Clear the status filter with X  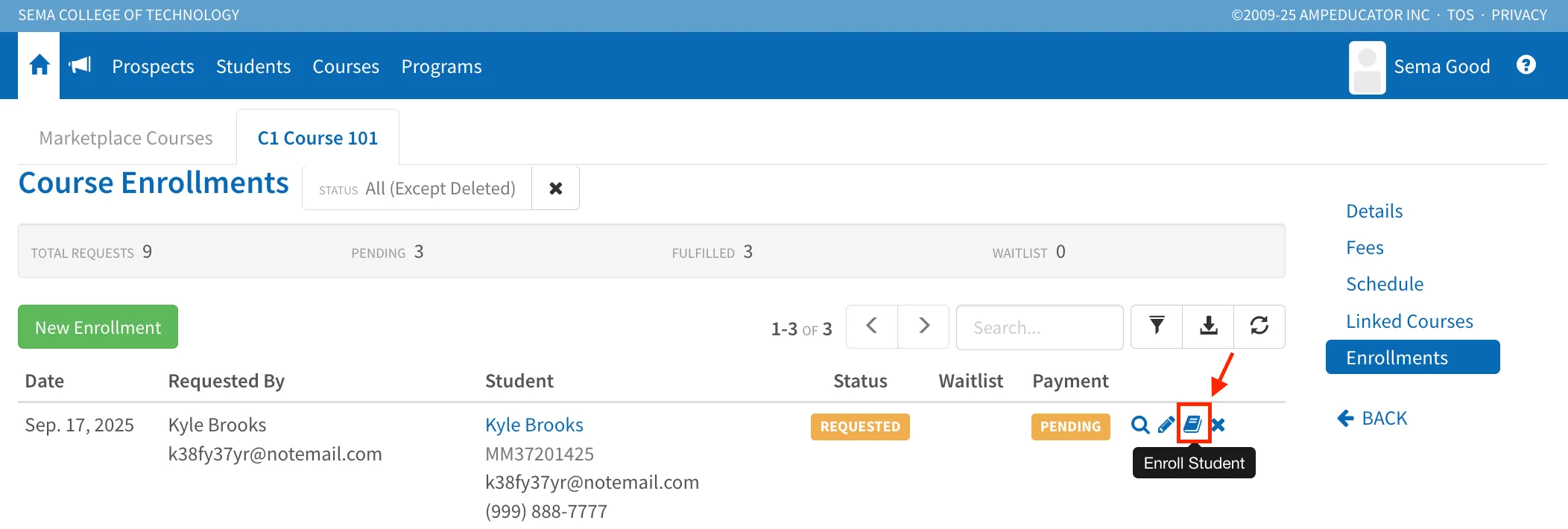(x=555, y=189)
